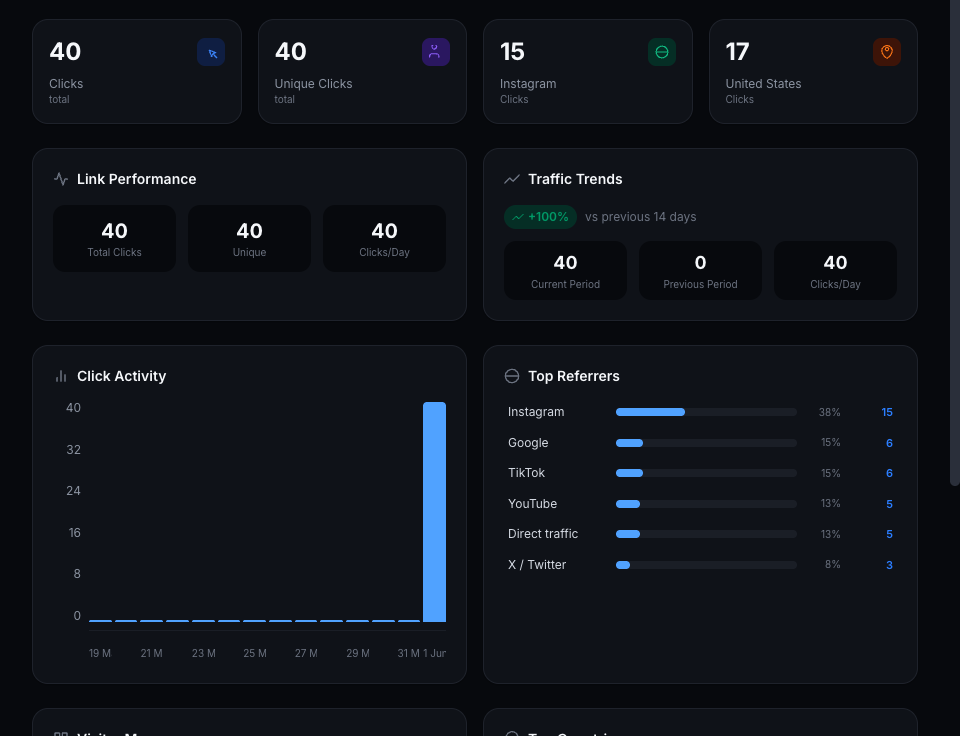Image resolution: width=960 pixels, height=736 pixels.
Task: Click the Unique Clicks label
Action: 313,84
